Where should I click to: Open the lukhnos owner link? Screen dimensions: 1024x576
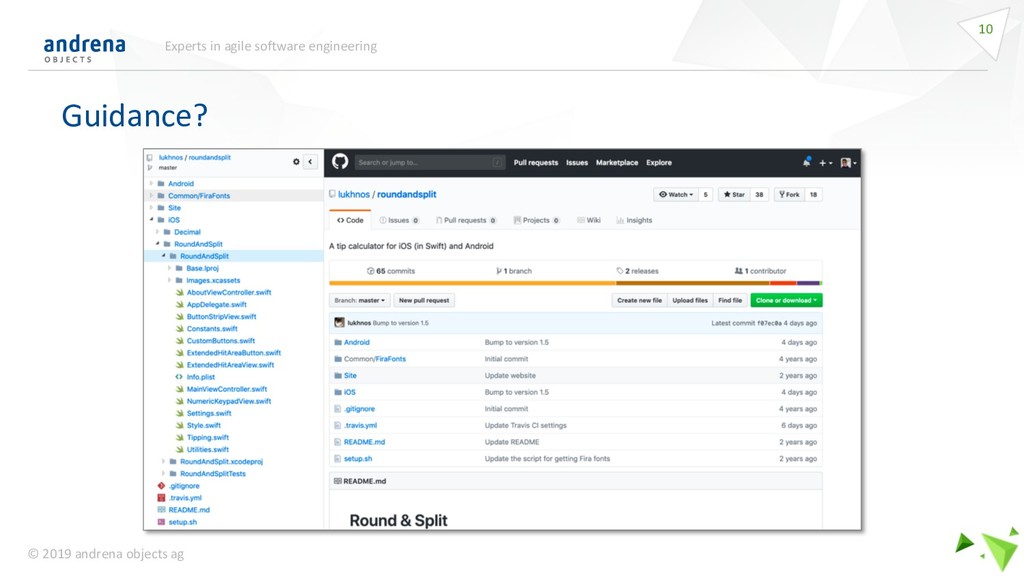pyautogui.click(x=353, y=194)
